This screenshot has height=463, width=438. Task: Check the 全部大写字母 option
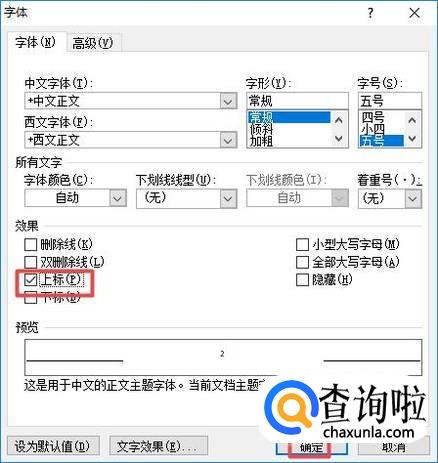[302, 262]
